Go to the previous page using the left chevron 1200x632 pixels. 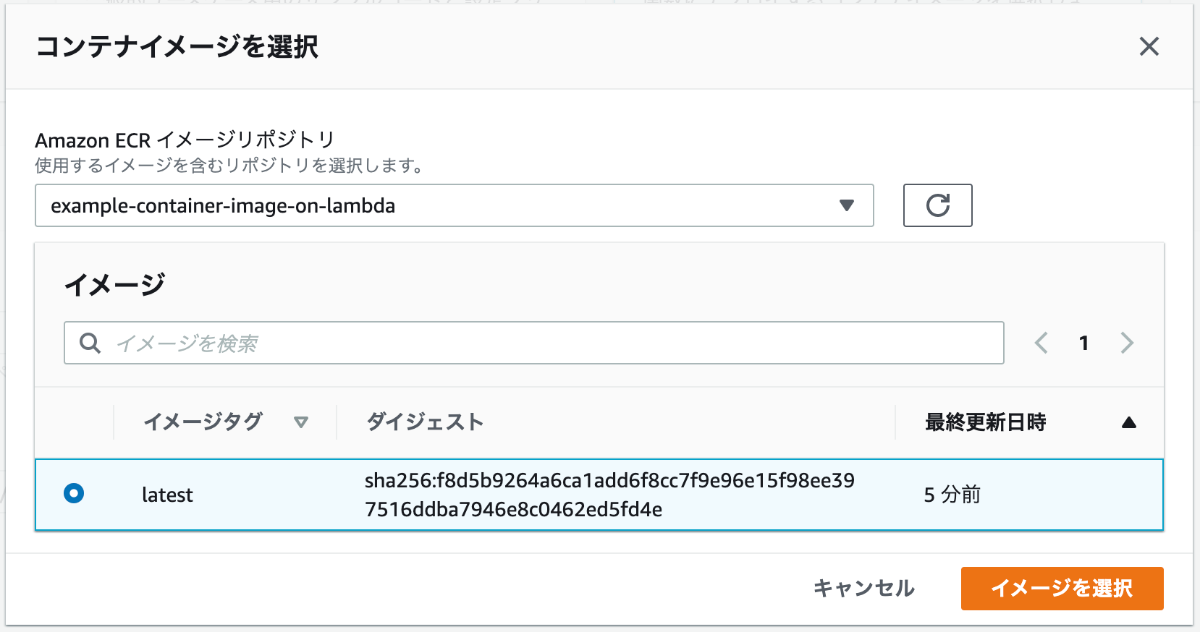pos(1041,343)
